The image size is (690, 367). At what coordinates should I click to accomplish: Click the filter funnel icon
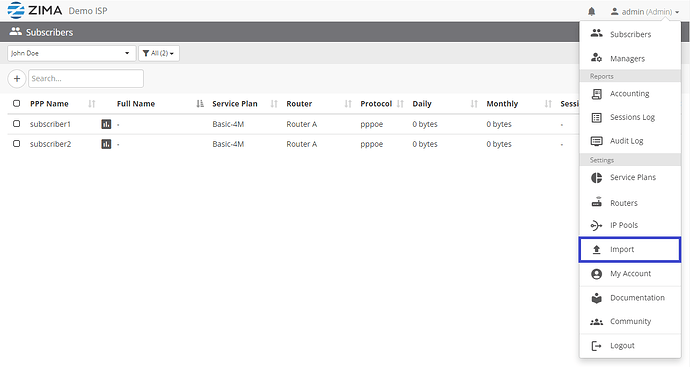click(146, 53)
